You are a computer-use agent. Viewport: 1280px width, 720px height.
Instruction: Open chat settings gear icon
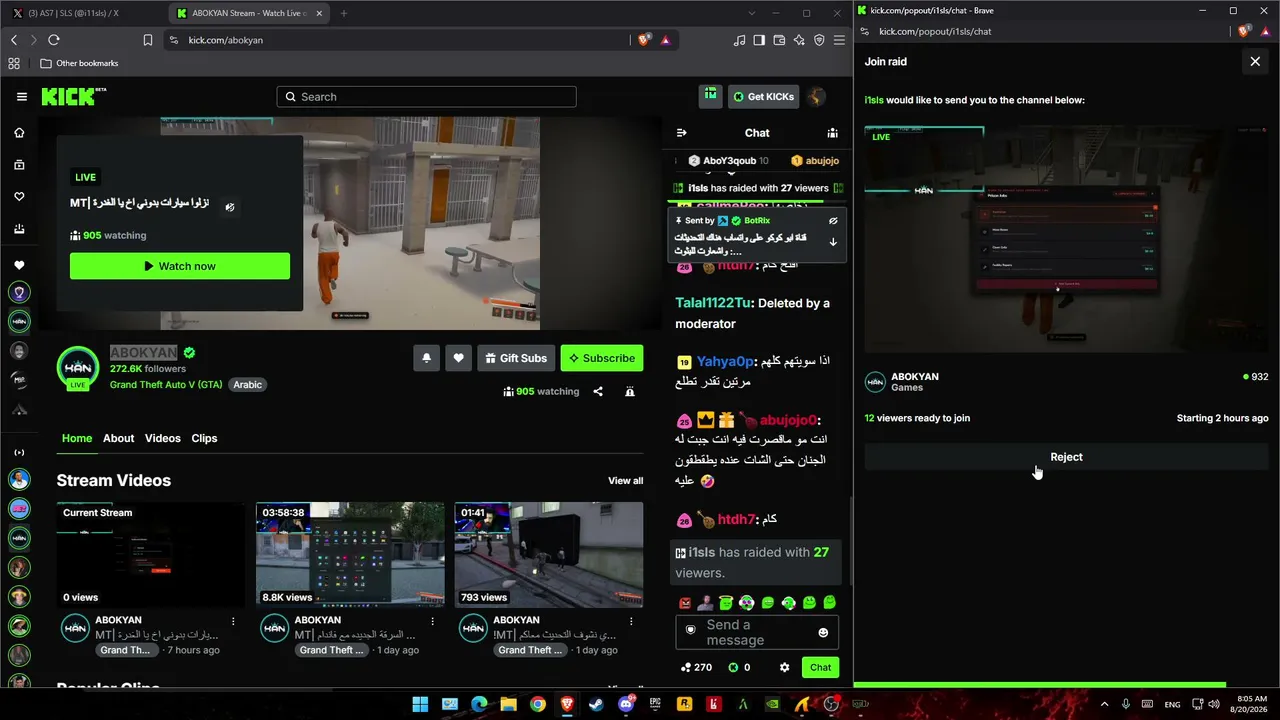pyautogui.click(x=785, y=667)
